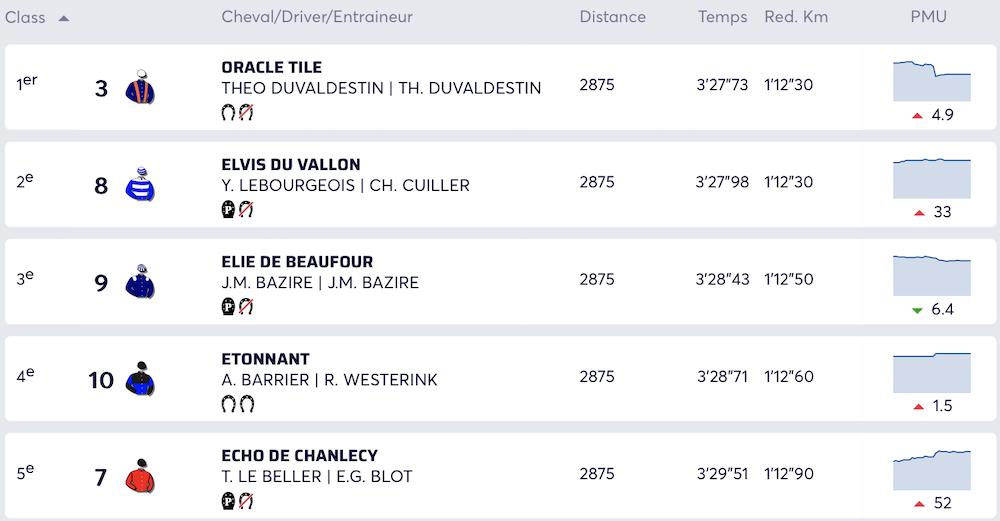Open the ECHO DE CHANLECY horse link
The image size is (1000, 521).
[x=299, y=455]
